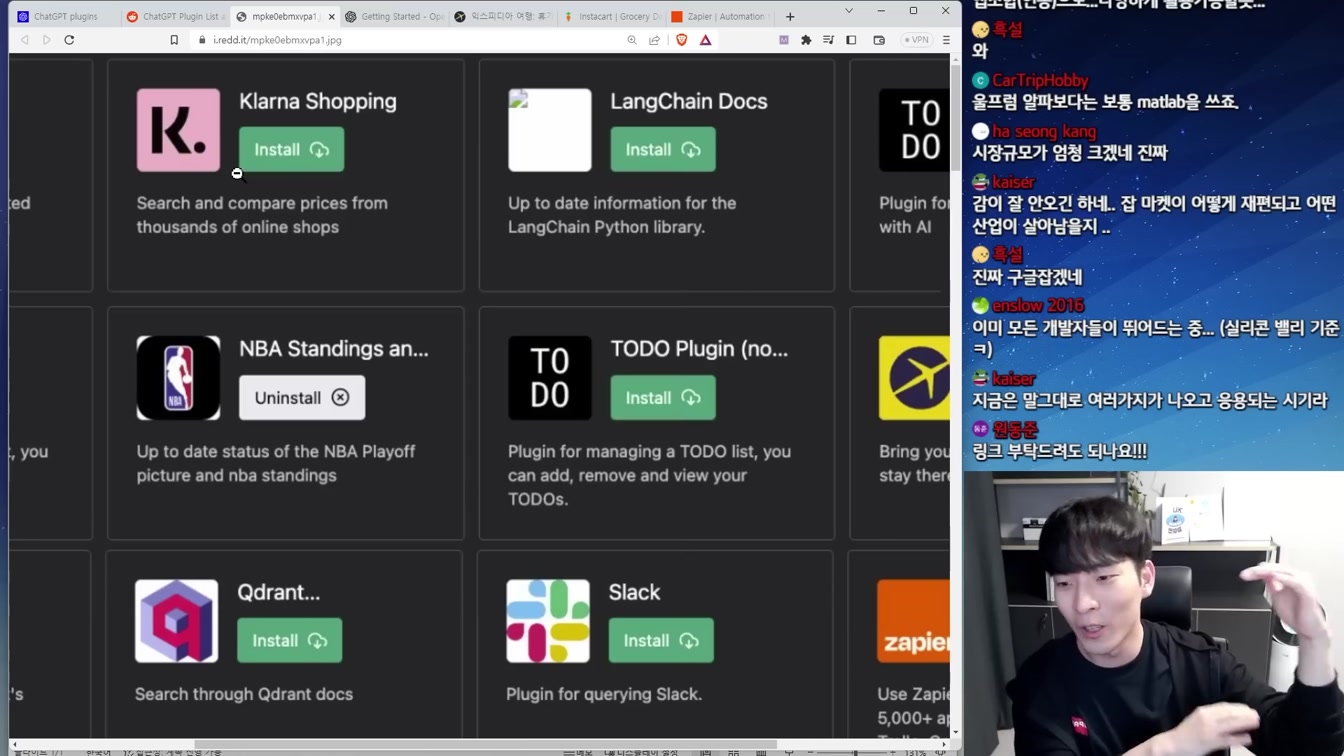Screen dimensions: 1344x756
Task: Open the media playlist toolbar icon
Action: pos(828,40)
